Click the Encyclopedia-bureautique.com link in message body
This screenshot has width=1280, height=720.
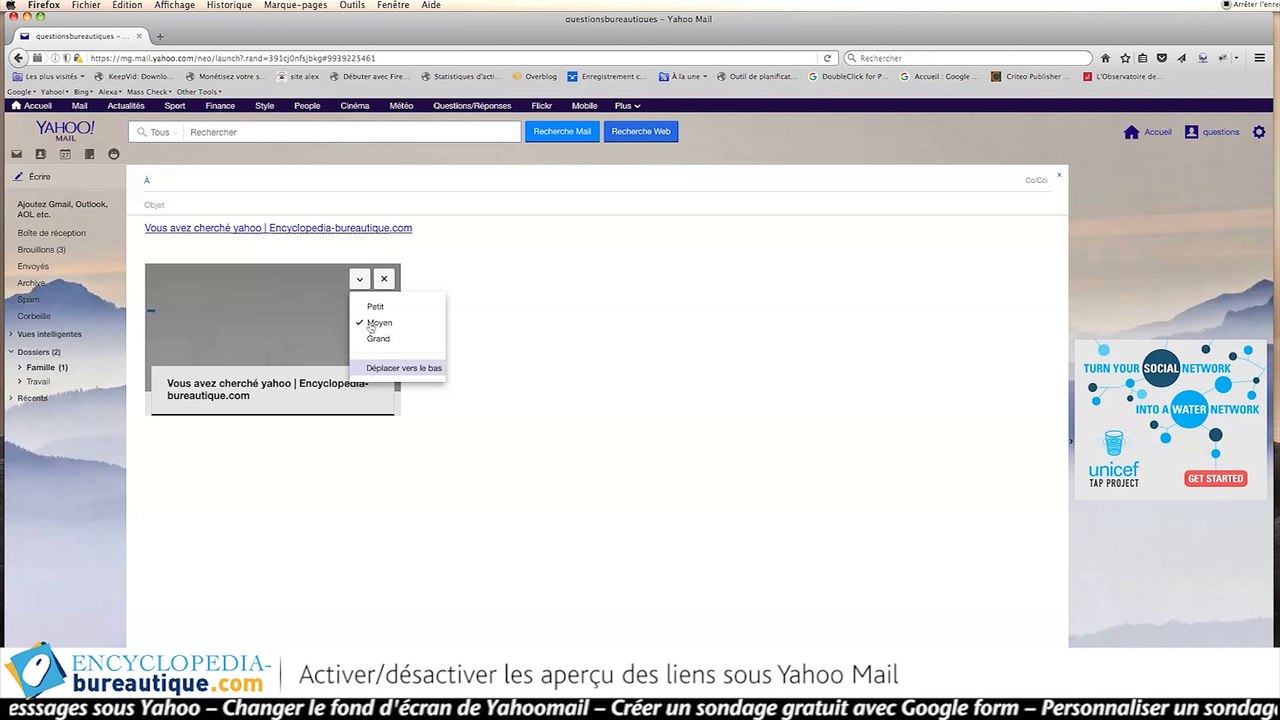tap(278, 228)
